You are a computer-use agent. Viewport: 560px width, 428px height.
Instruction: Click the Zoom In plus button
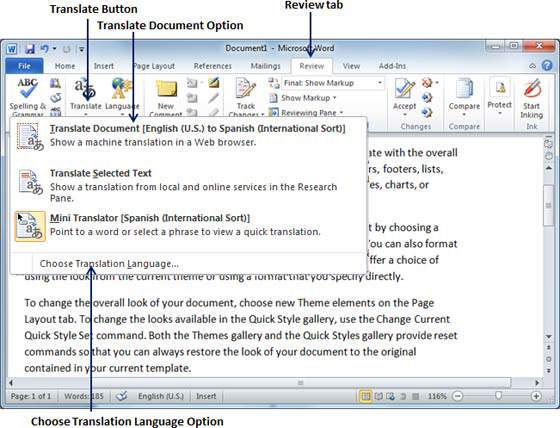pyautogui.click(x=536, y=396)
